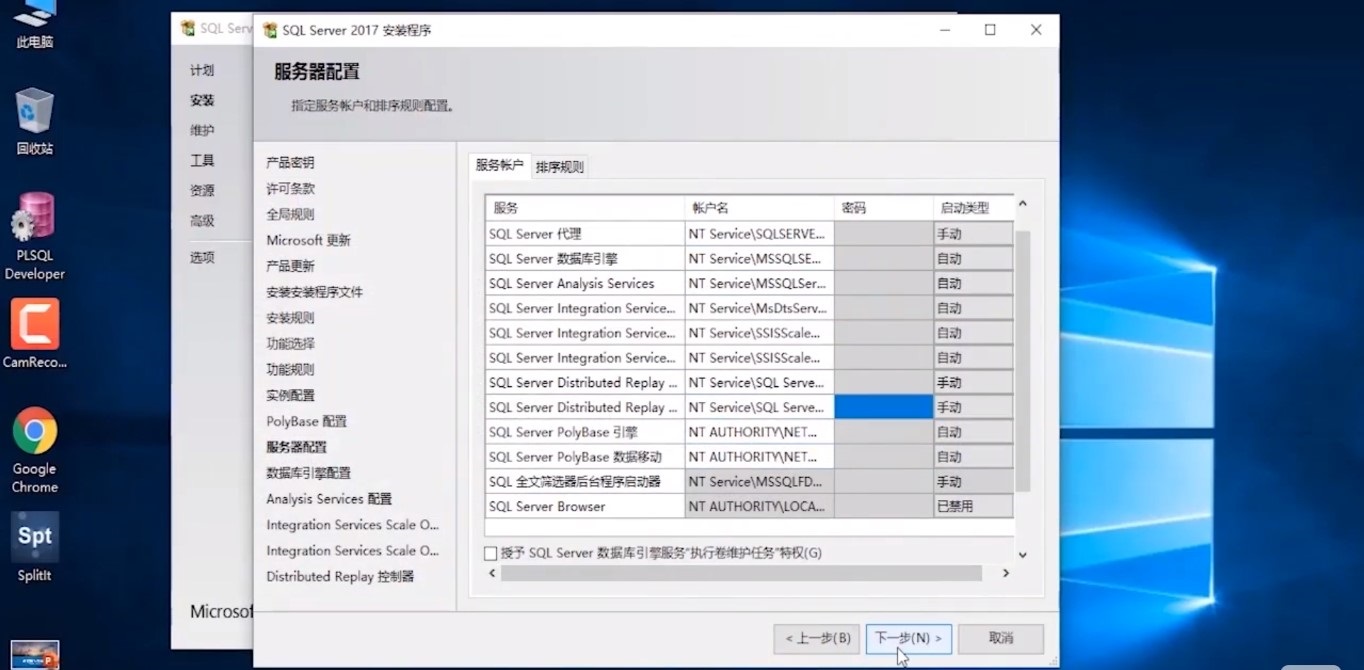Click the 产品更新 step
1364x670 pixels.
290,266
